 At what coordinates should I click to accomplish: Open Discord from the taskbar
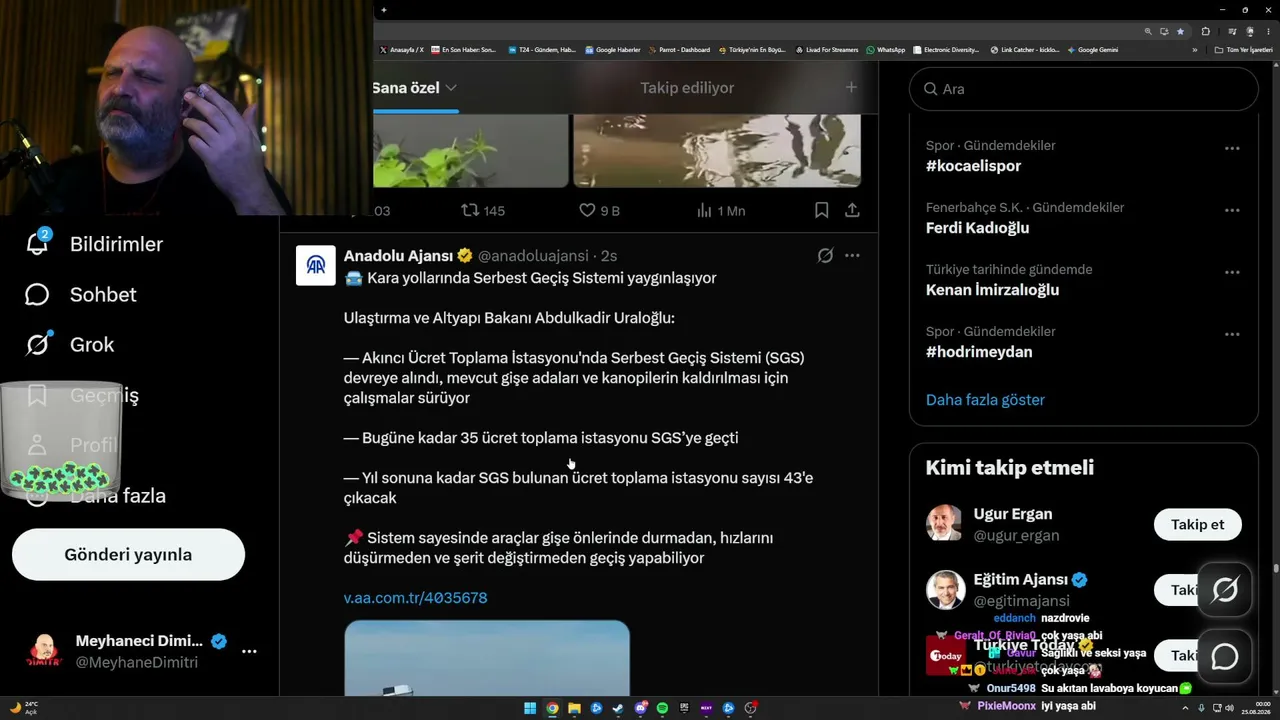click(640, 708)
